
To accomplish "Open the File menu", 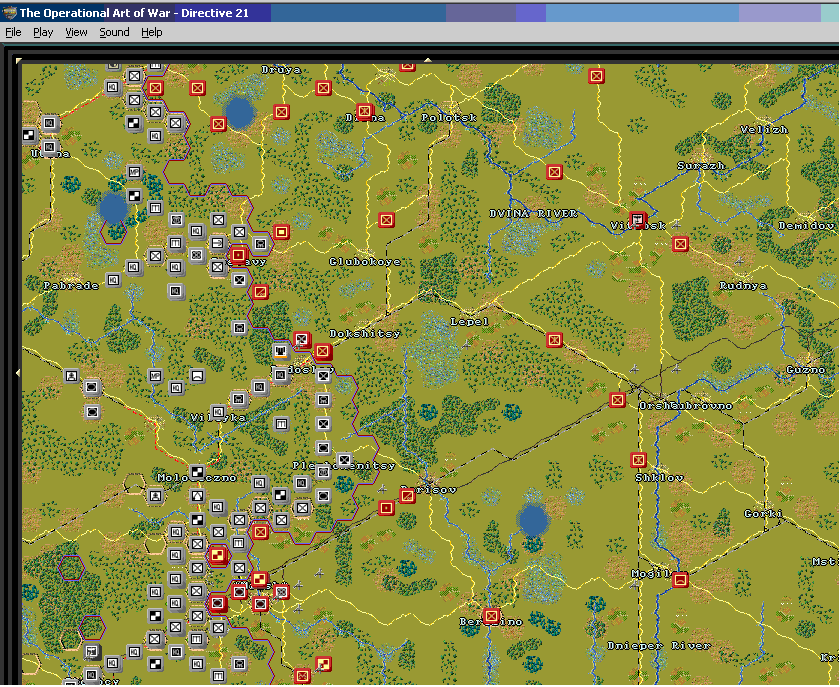I will point(13,32).
